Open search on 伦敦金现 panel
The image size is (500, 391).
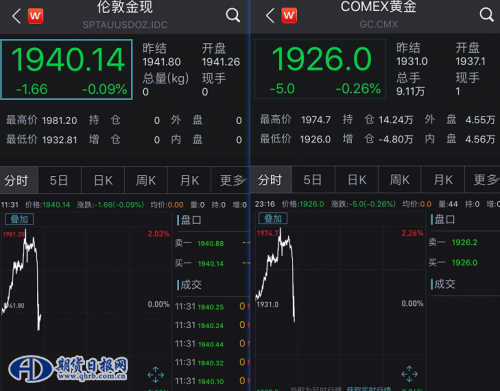tap(233, 15)
